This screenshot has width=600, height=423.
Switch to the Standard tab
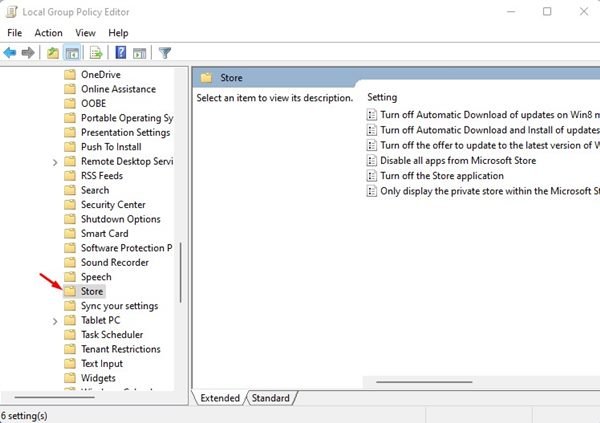(271, 398)
